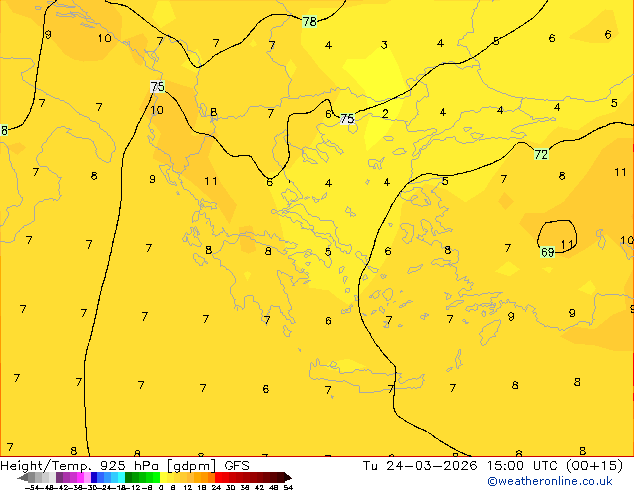Click the grey left arrow of the colour scale
The image size is (634, 490).
[x=22, y=477]
